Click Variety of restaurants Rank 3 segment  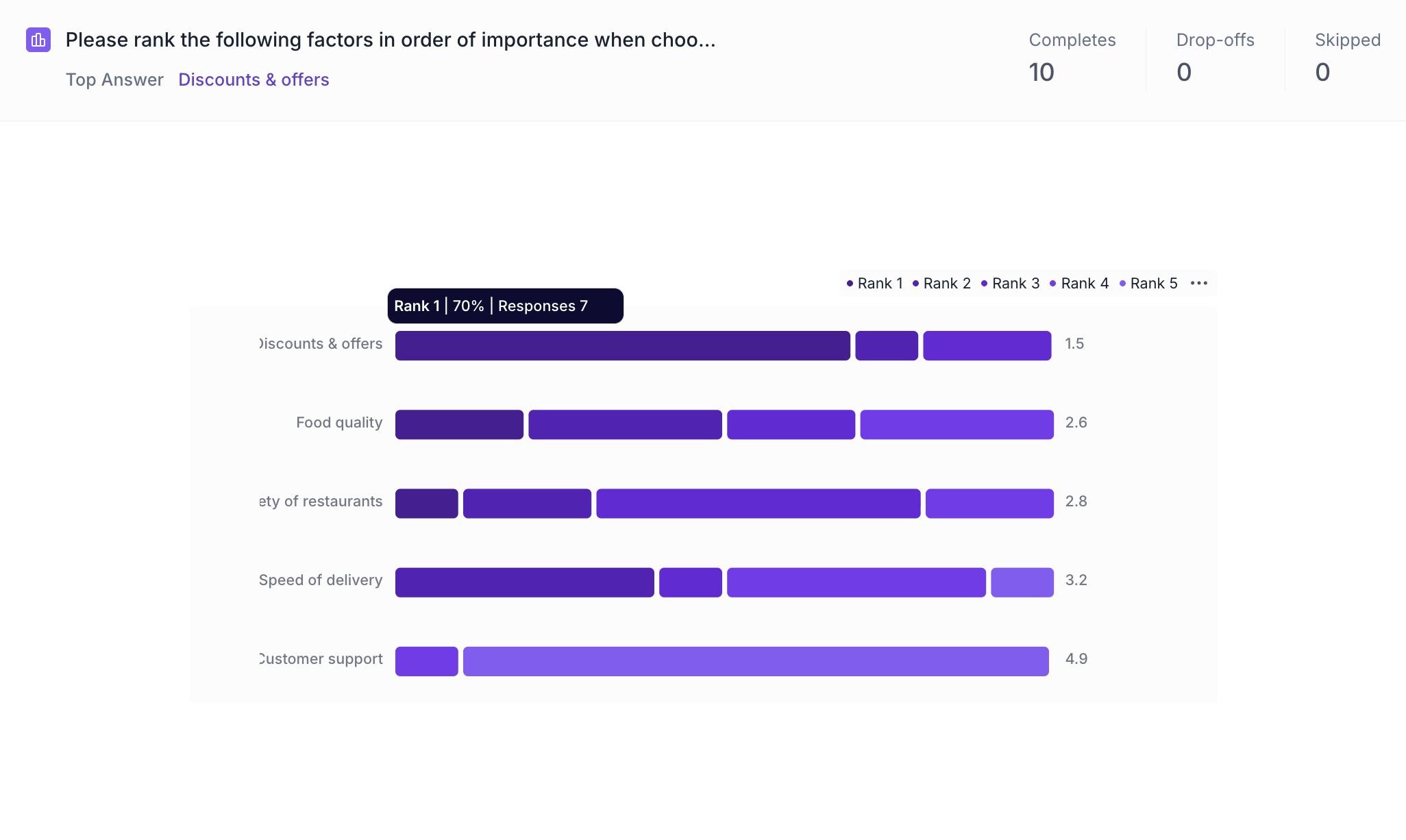click(x=758, y=503)
